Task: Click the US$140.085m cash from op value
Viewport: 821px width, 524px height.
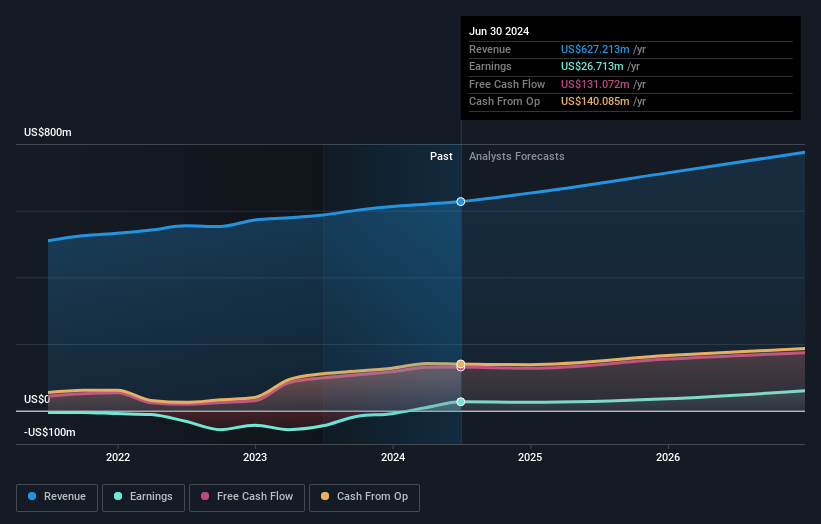Action: (595, 102)
